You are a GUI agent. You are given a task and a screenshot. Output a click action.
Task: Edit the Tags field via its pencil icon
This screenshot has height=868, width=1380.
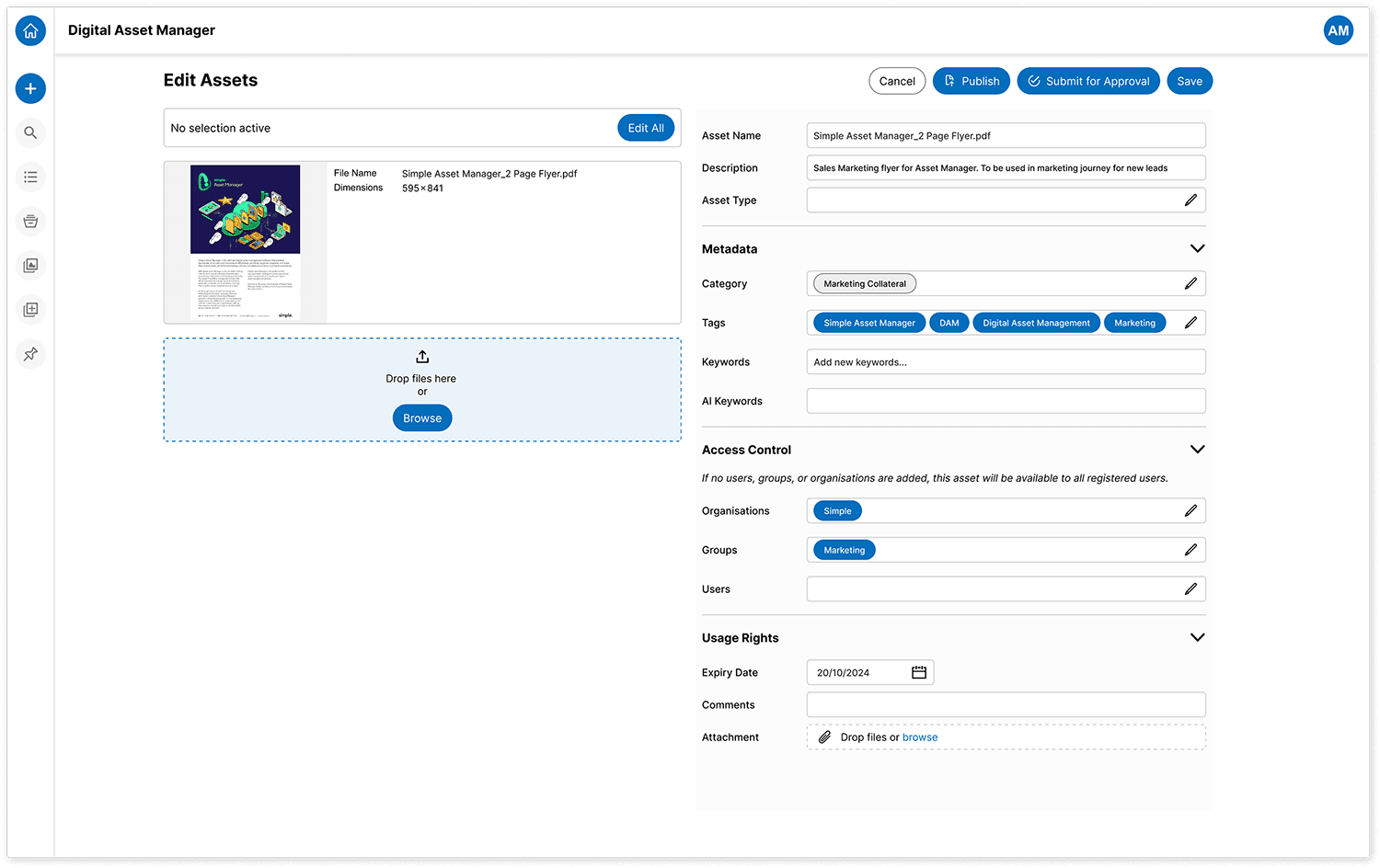click(1190, 322)
